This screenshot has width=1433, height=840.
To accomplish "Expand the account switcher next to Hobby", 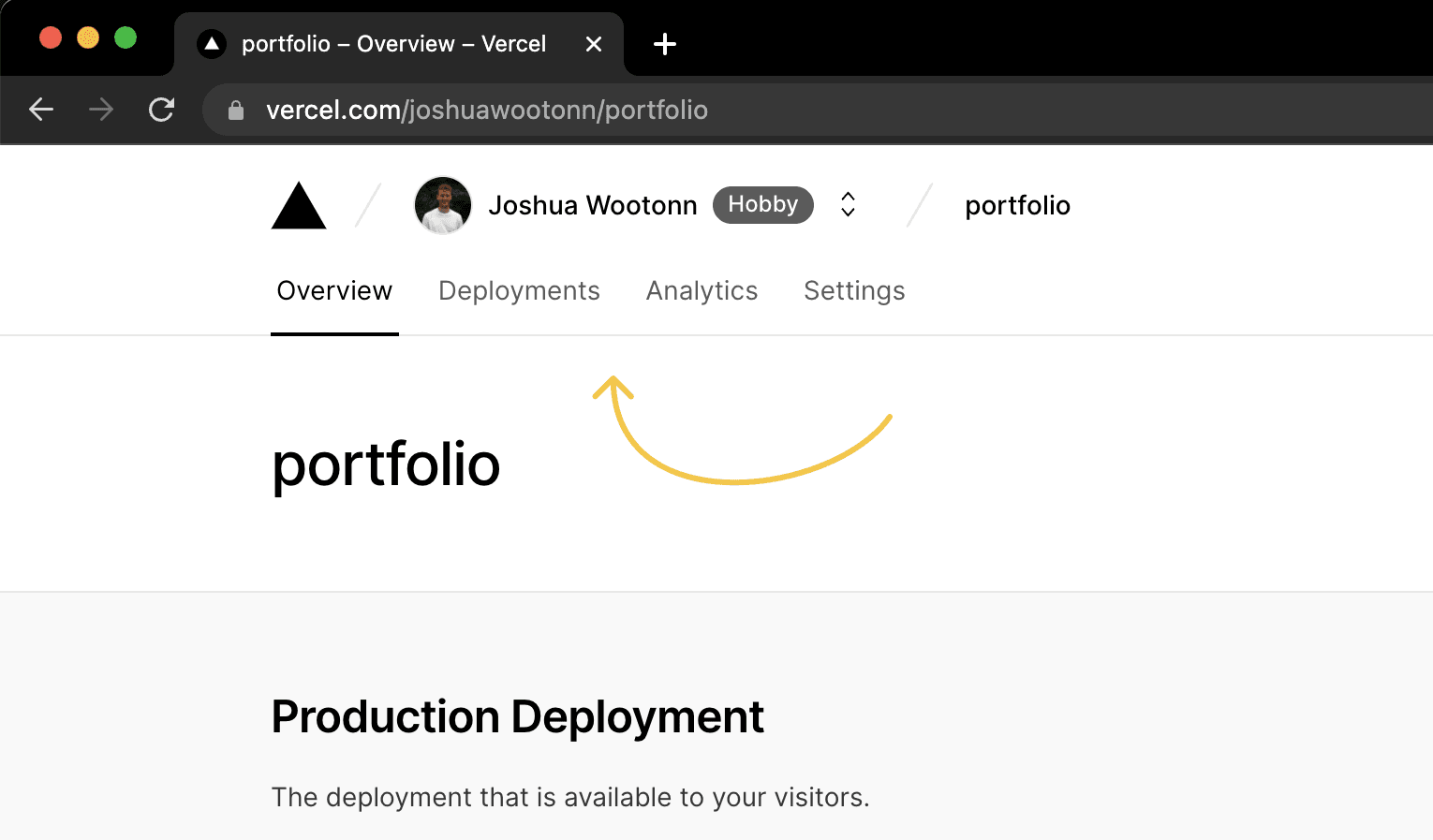I will pos(847,204).
